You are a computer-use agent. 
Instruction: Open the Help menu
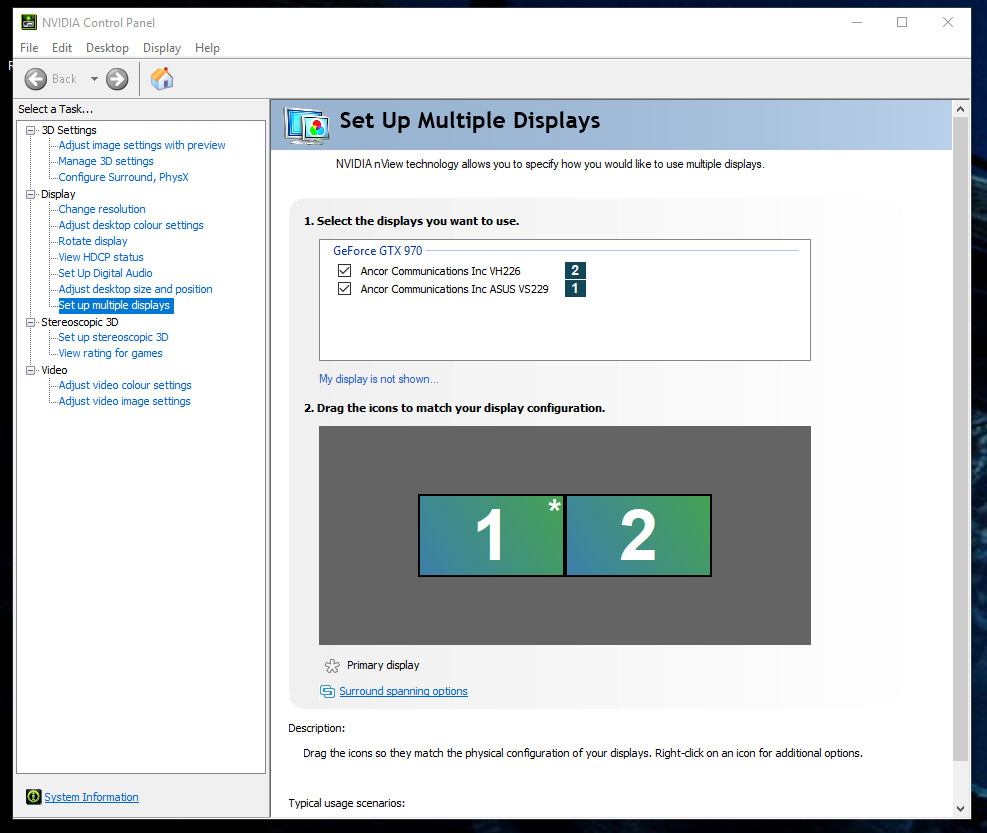[x=207, y=48]
